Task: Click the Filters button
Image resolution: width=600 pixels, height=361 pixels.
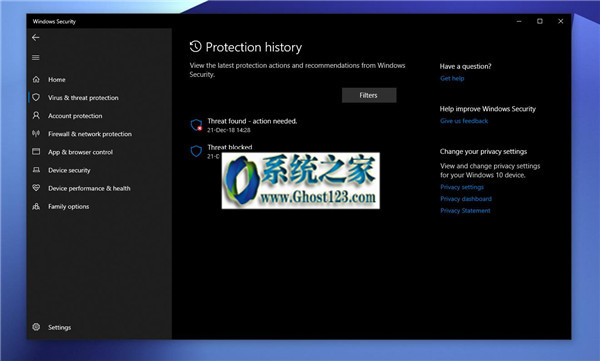Action: 369,95
